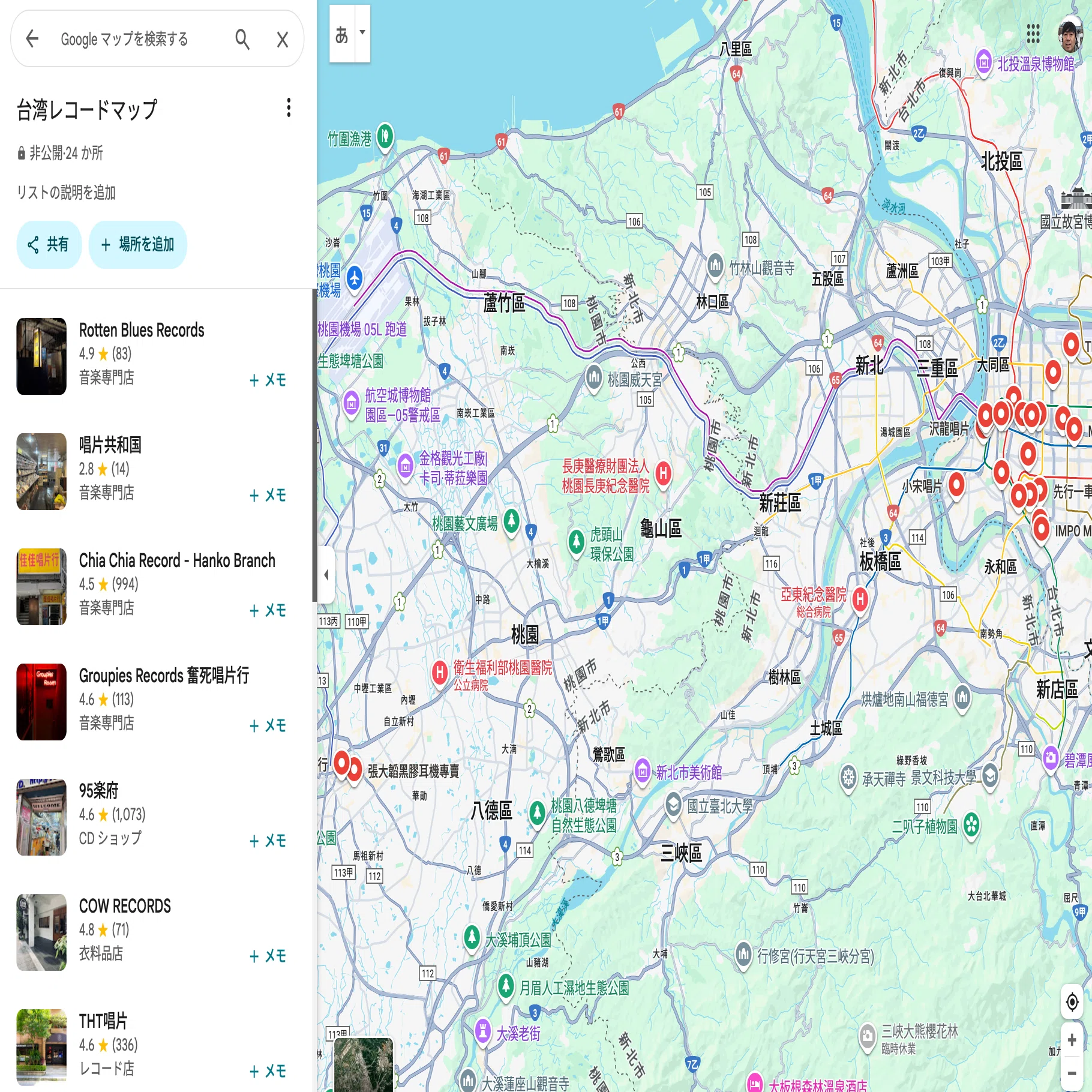Zoom in with the plus button
The image size is (1092, 1092).
click(1072, 1040)
